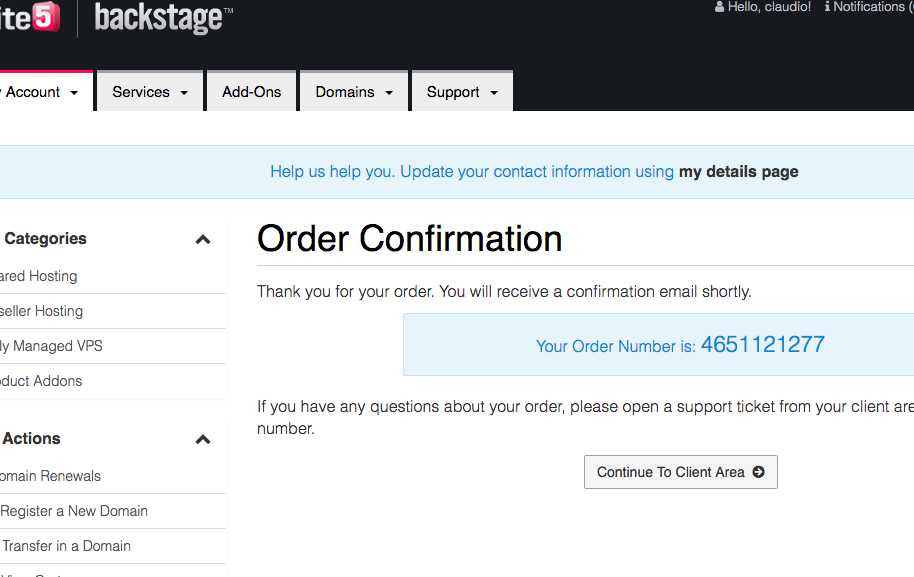The width and height of the screenshot is (914, 577).
Task: Choose Register a New Domain
Action: pyautogui.click(x=74, y=511)
